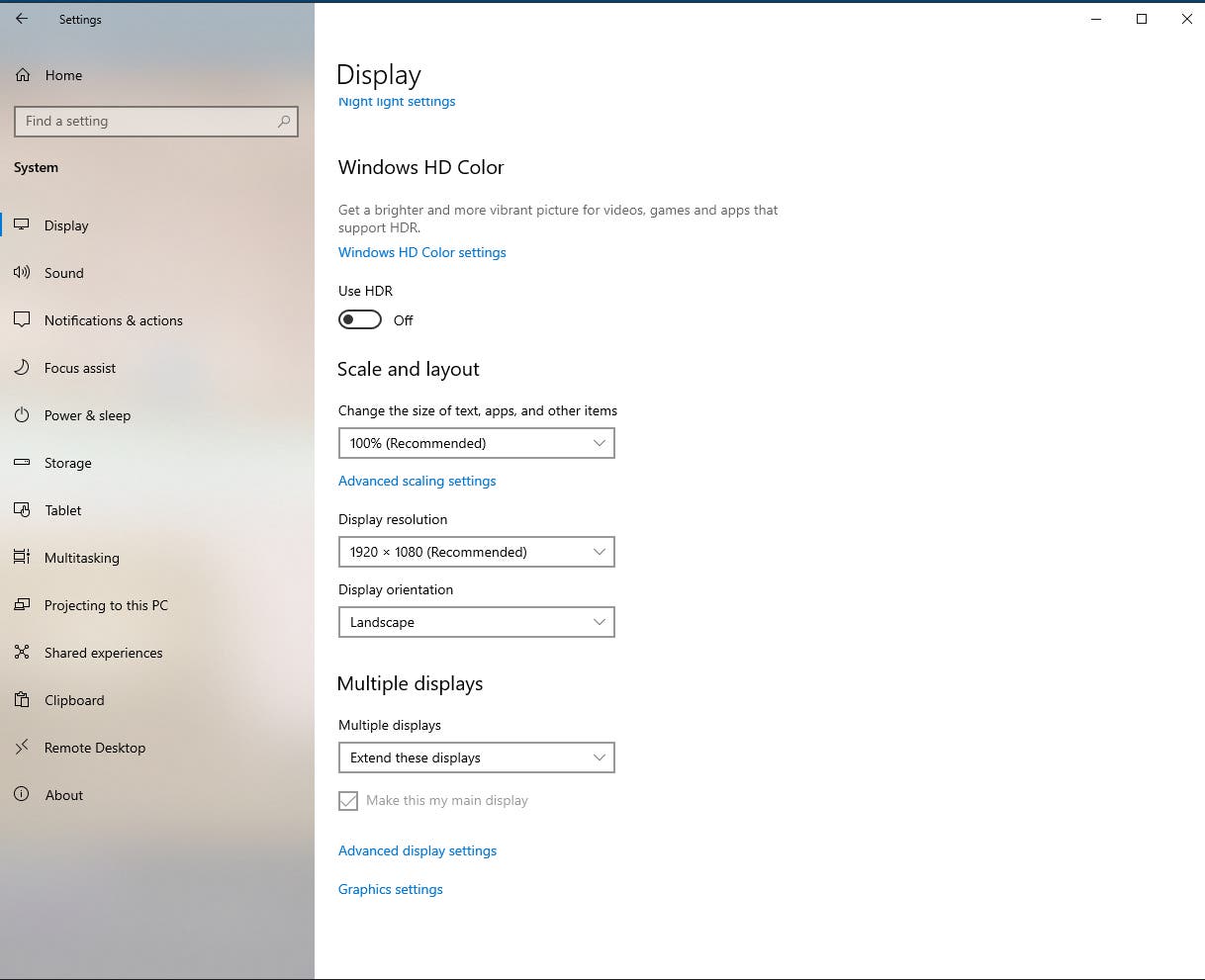Open Focus assist settings page

pyautogui.click(x=157, y=368)
